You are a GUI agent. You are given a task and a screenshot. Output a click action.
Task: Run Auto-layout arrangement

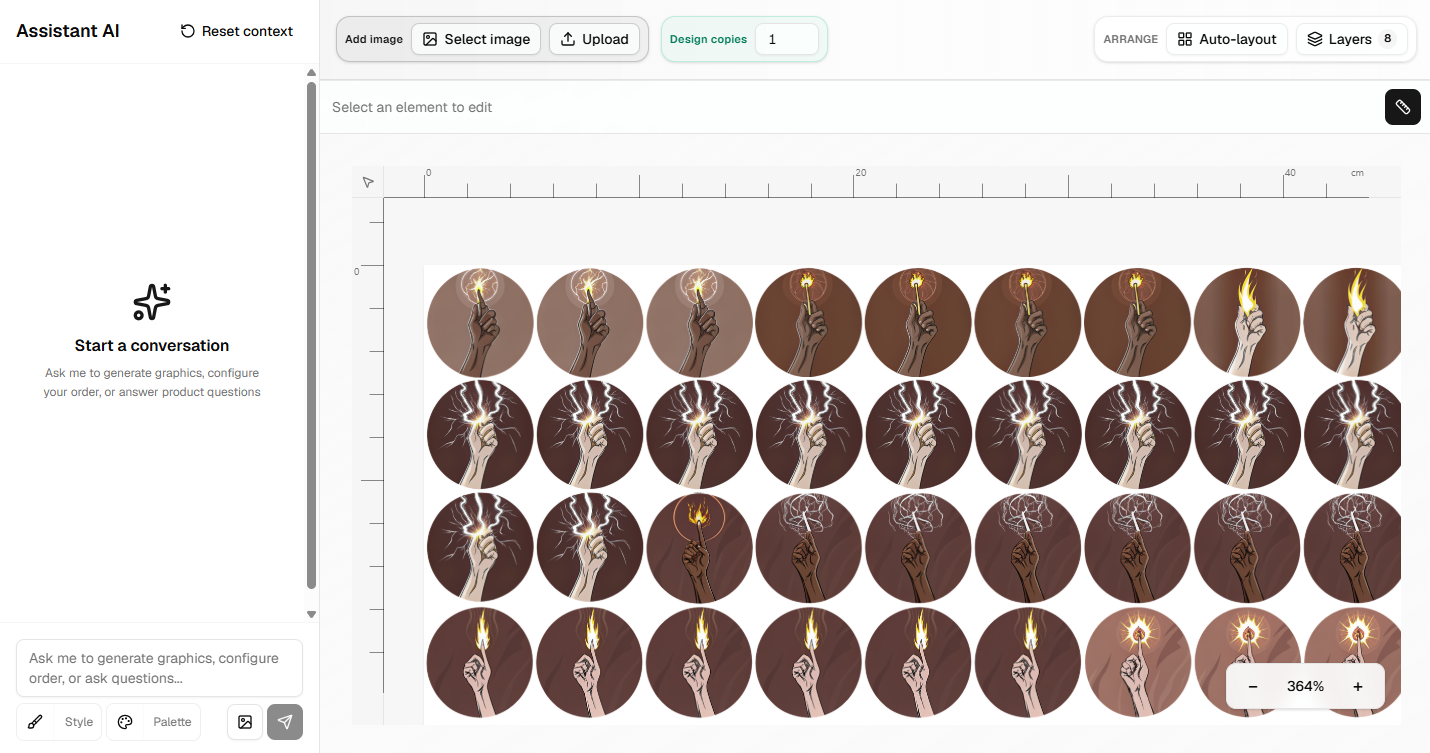click(x=1227, y=39)
